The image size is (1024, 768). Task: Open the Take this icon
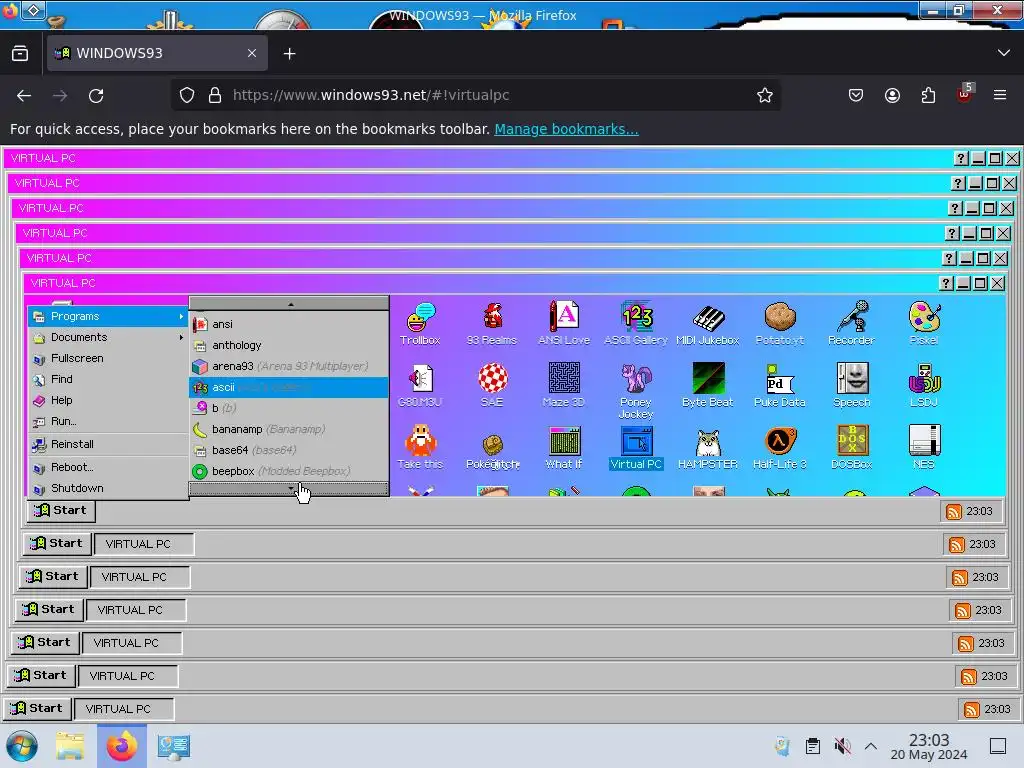(421, 447)
